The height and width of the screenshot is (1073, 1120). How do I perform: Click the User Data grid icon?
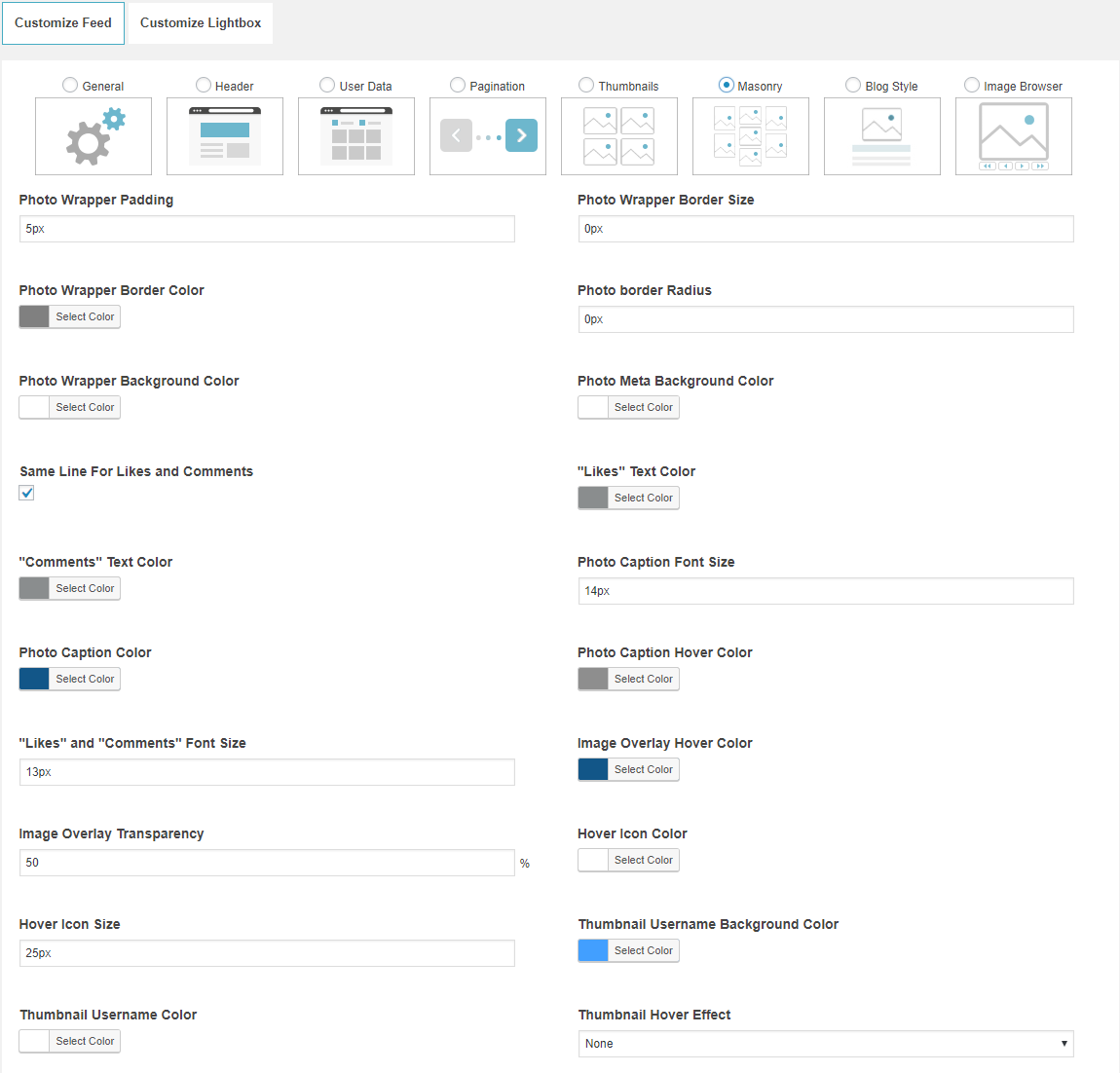tap(356, 136)
